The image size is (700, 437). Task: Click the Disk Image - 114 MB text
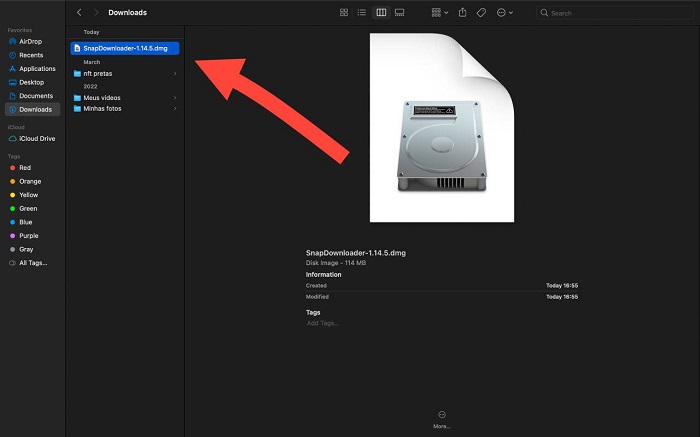(x=336, y=263)
